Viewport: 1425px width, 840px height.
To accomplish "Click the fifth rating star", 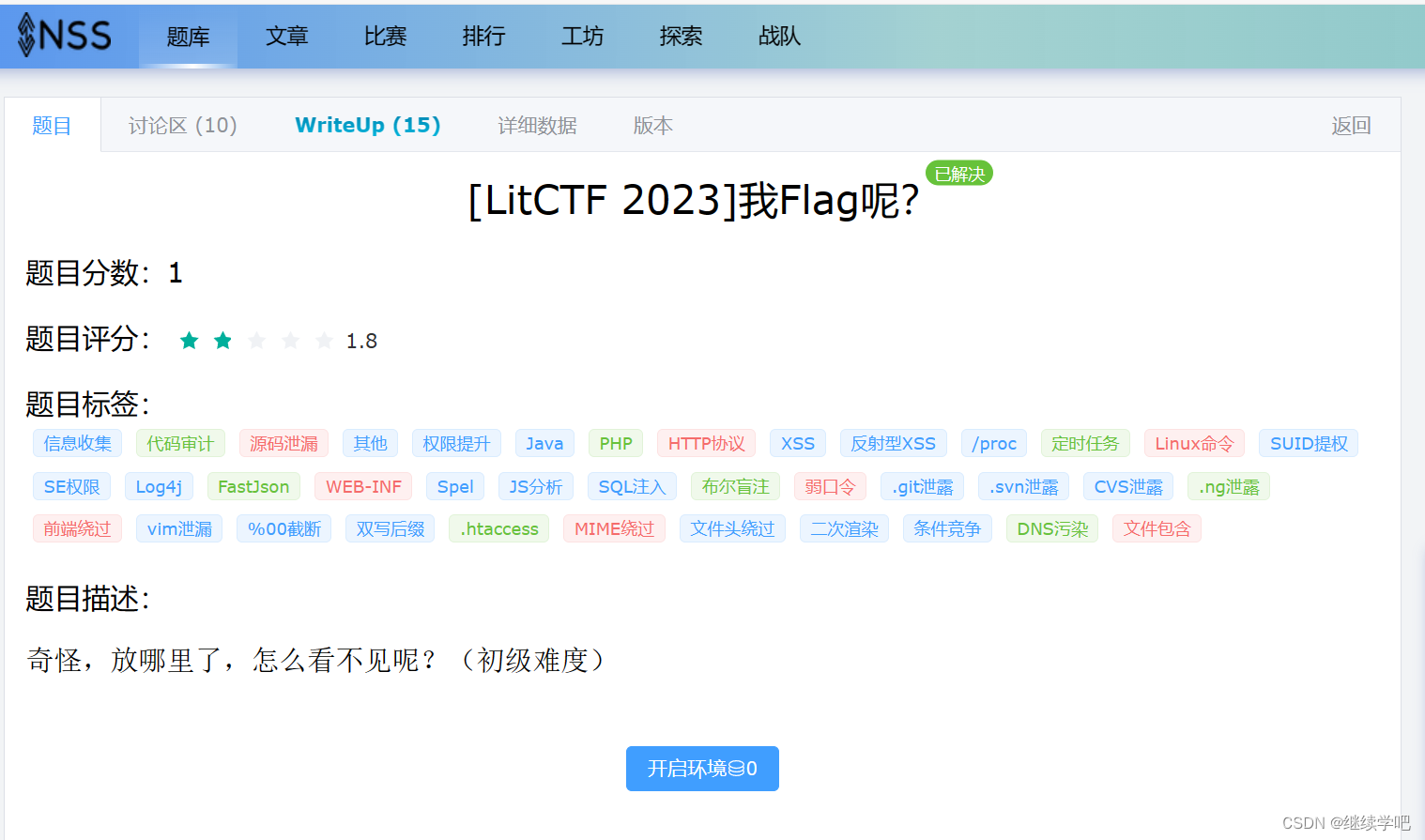I will coord(324,340).
